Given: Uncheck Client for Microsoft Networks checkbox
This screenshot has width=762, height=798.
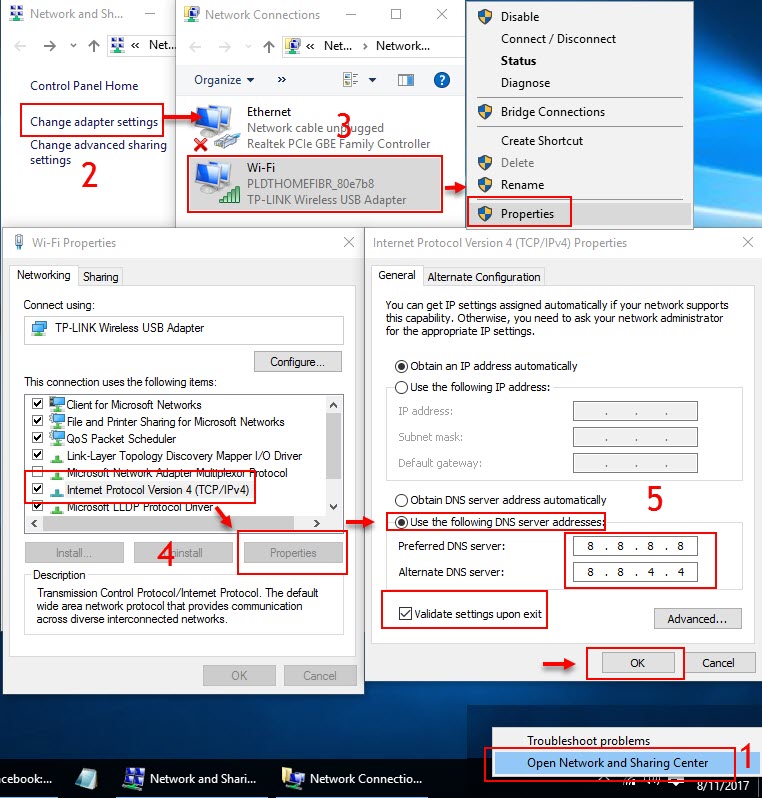Looking at the screenshot, I should click(37, 404).
